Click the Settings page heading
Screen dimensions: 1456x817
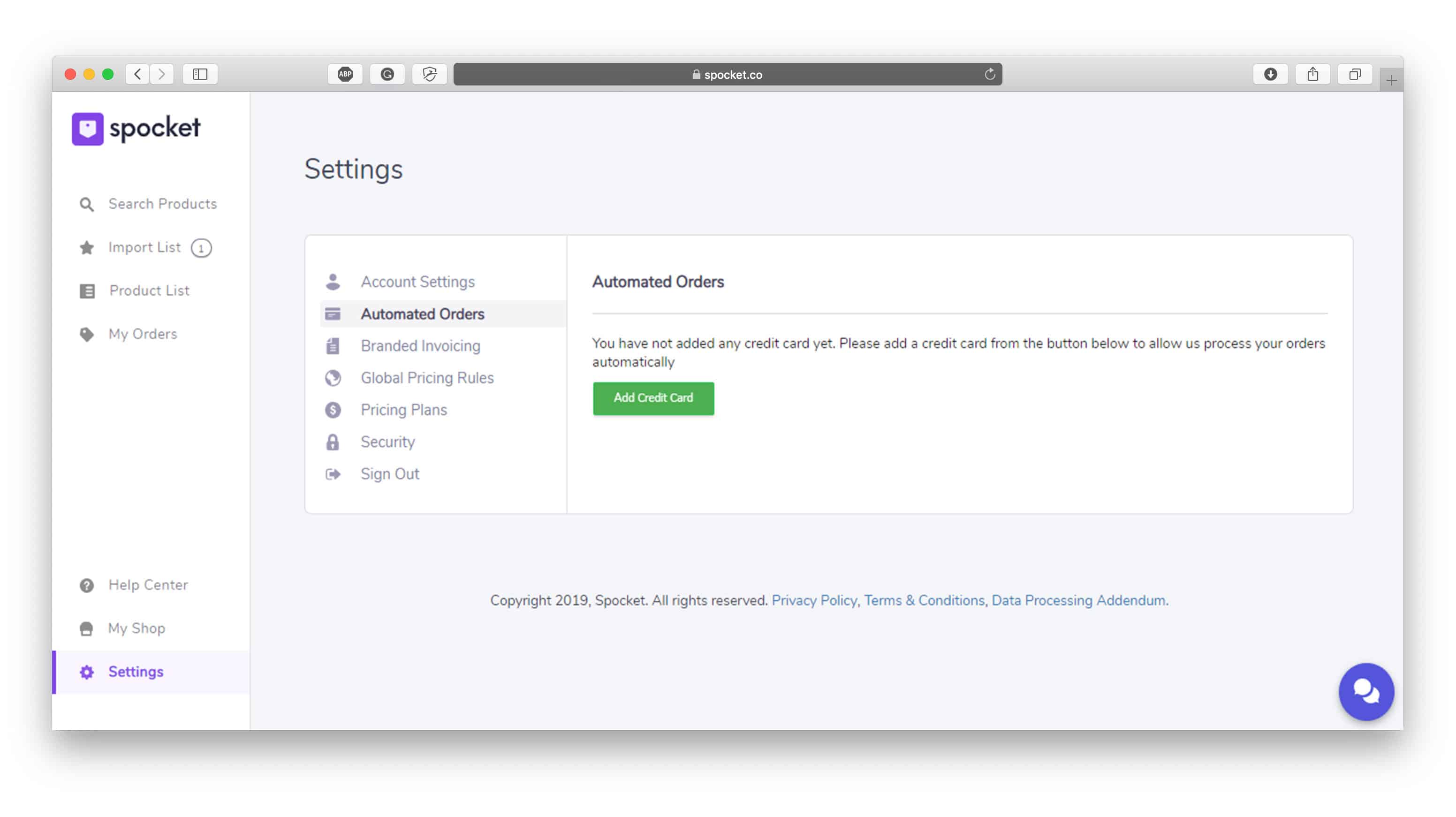[x=353, y=169]
